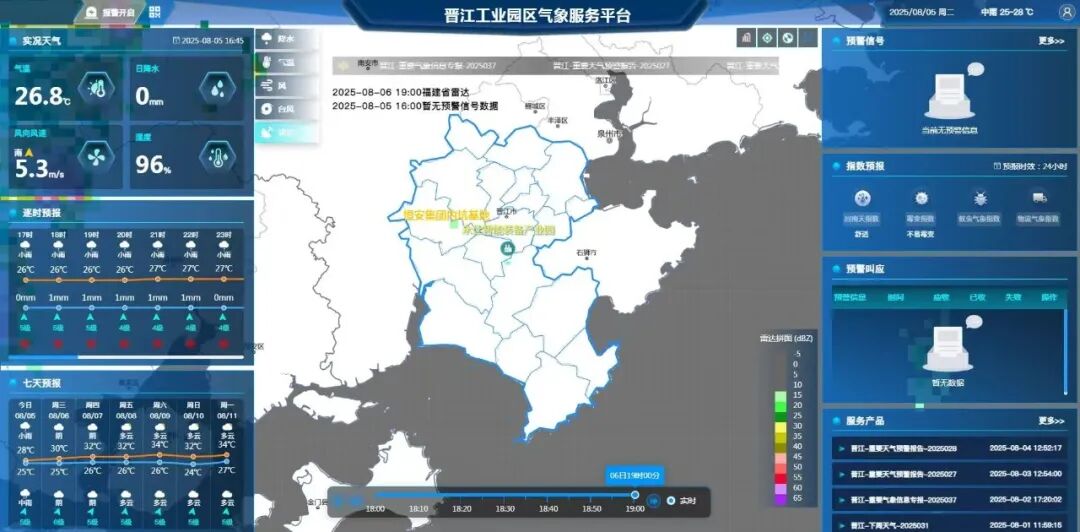Screen dimensions: 1080x532
Task: Click the wind fan icon
Action: tap(97, 157)
